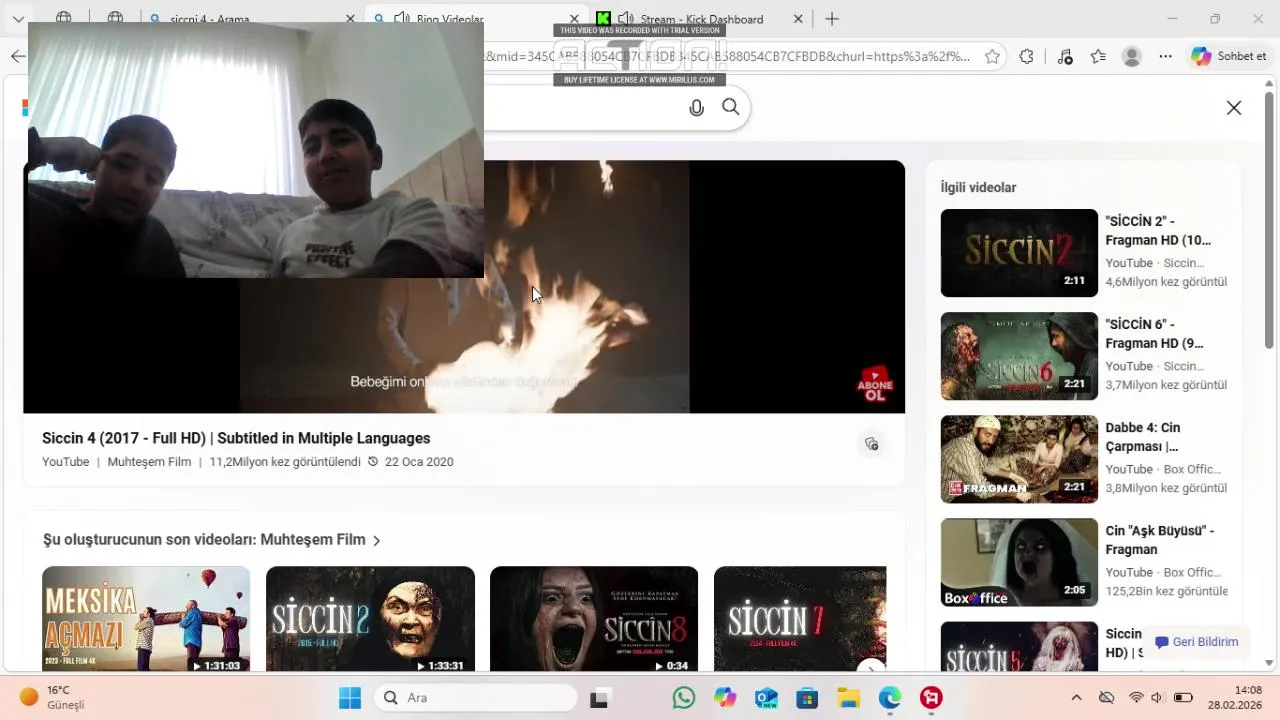Close the 'siccni 4 - Arama' tab
1280x720 pixels.
pos(350,19)
